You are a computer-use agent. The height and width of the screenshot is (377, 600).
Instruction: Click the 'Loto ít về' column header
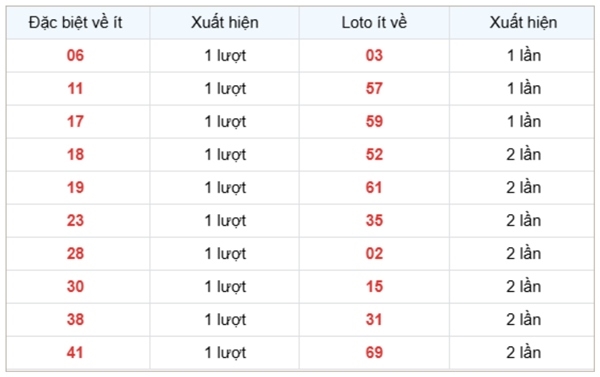coord(374,23)
